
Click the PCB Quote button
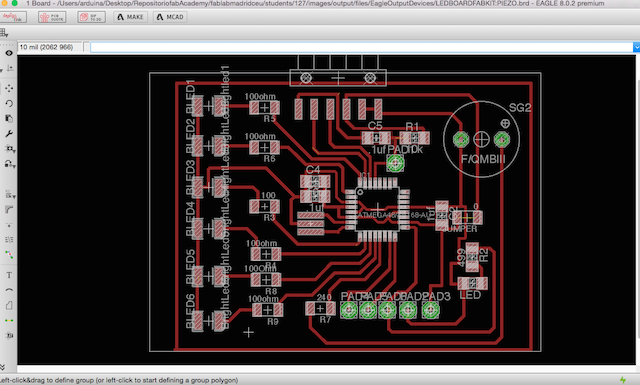52,17
